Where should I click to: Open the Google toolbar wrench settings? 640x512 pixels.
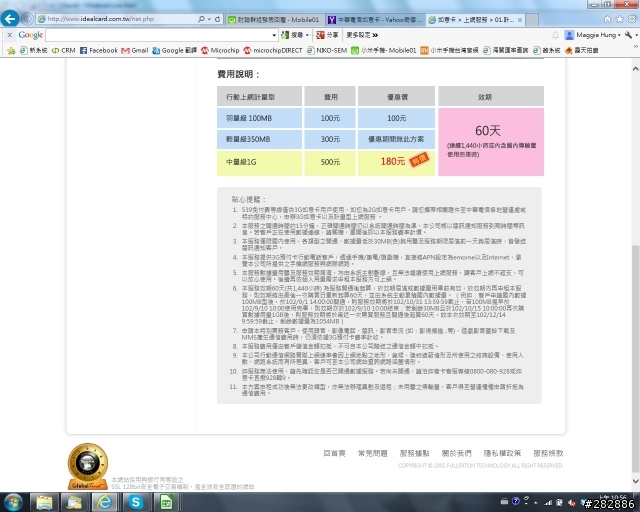point(630,35)
